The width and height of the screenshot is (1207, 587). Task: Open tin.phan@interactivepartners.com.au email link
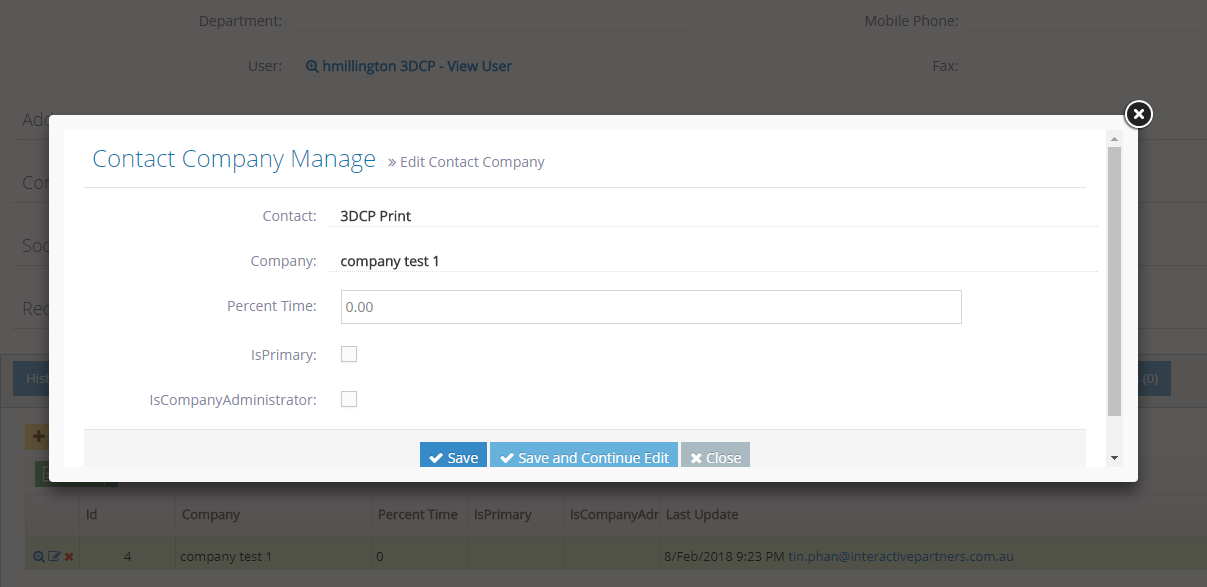click(x=901, y=556)
